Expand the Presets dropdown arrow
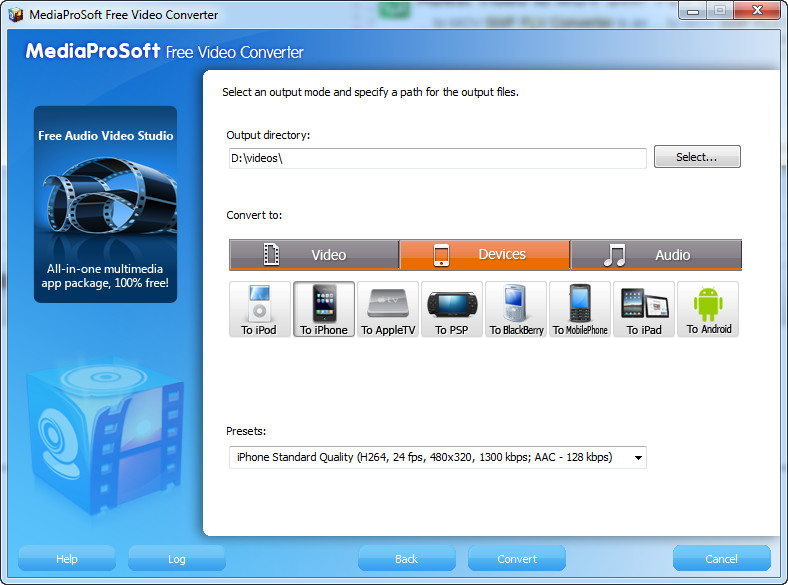Viewport: 788px width, 585px height. point(638,458)
